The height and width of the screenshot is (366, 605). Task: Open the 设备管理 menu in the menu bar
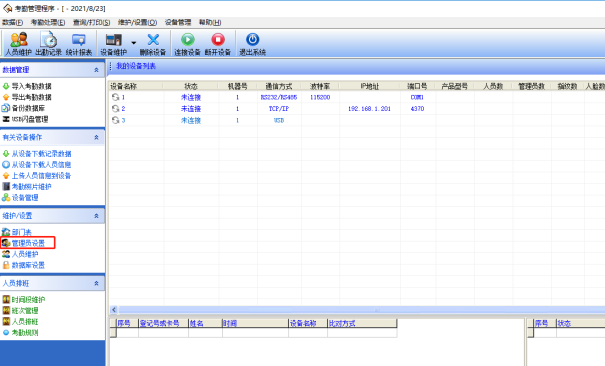click(x=178, y=22)
